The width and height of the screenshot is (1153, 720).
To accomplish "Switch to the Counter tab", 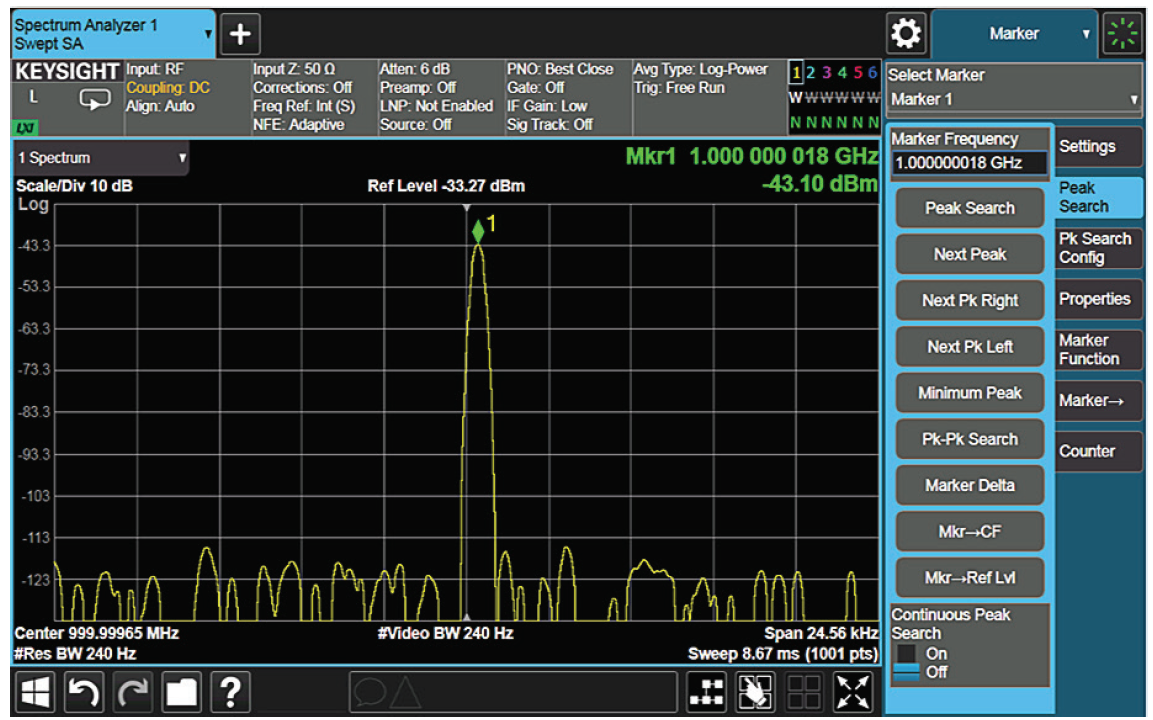I will (x=1098, y=451).
